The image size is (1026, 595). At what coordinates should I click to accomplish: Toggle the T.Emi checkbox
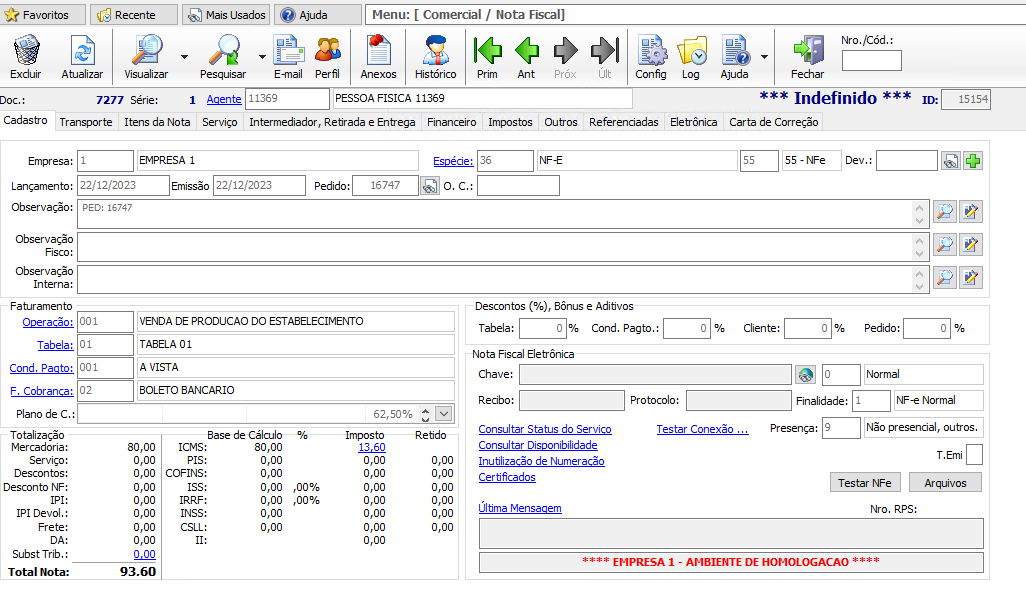pyautogui.click(x=974, y=454)
